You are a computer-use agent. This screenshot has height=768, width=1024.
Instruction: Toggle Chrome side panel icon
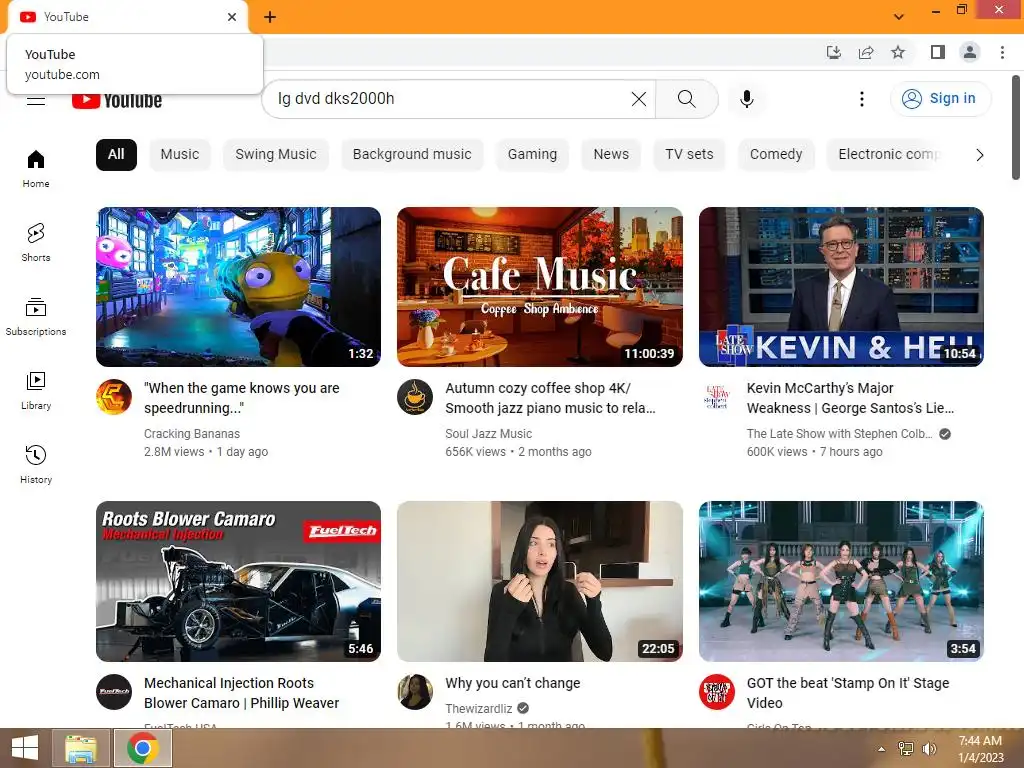tap(938, 52)
